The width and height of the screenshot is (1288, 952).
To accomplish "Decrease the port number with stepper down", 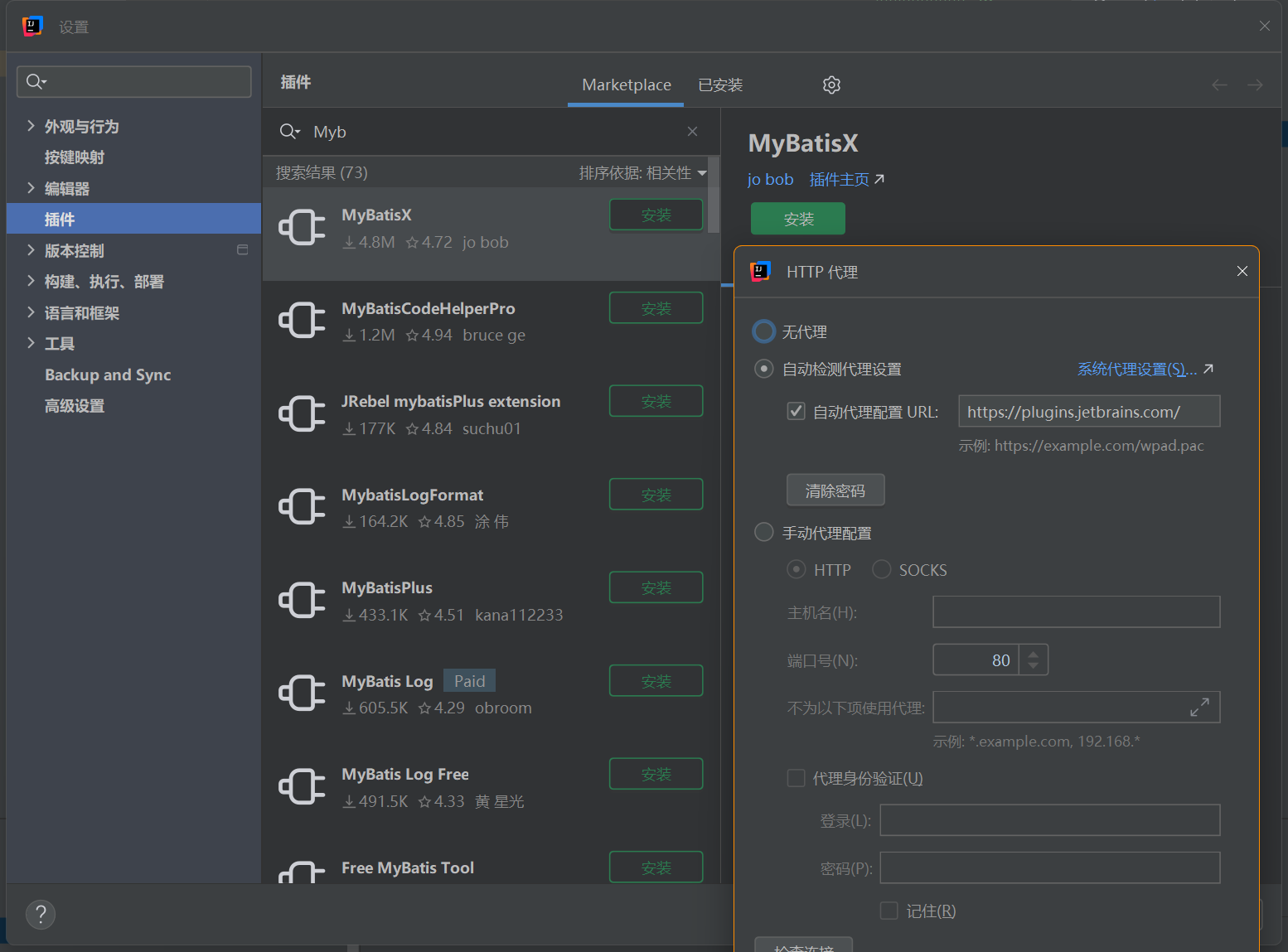I will point(1033,666).
